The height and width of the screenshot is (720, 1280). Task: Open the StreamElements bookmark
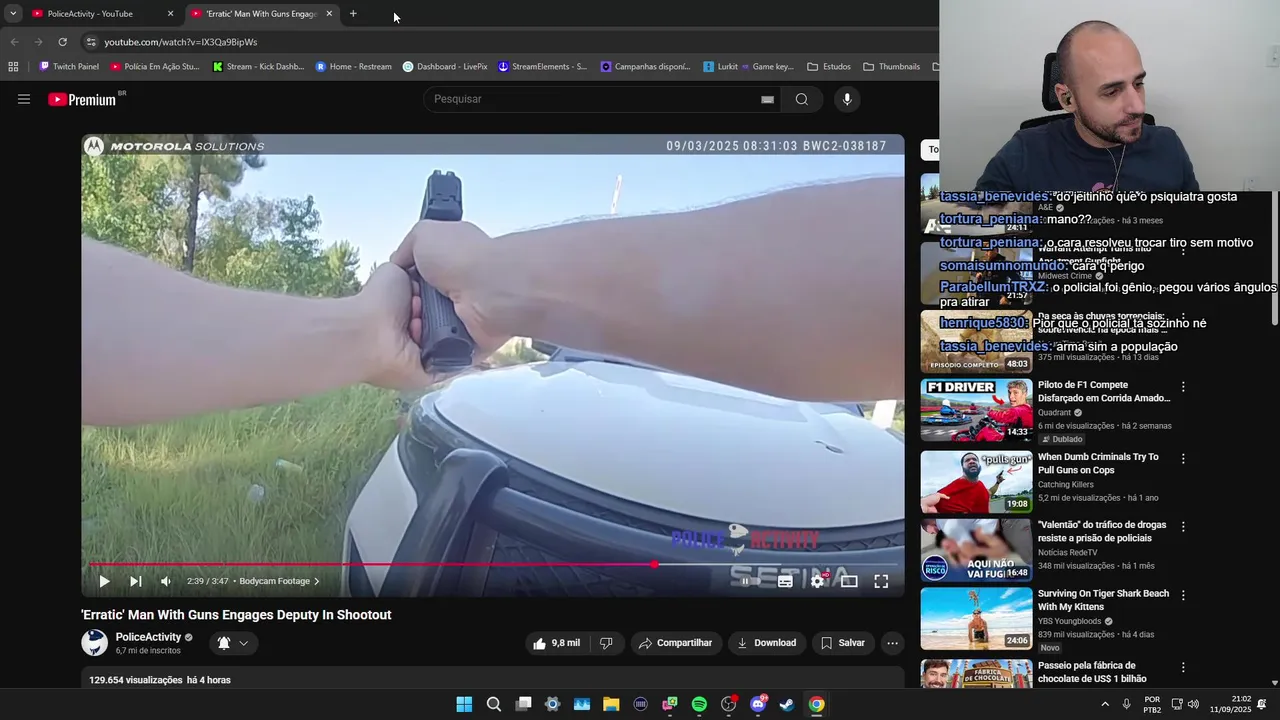pos(542,67)
